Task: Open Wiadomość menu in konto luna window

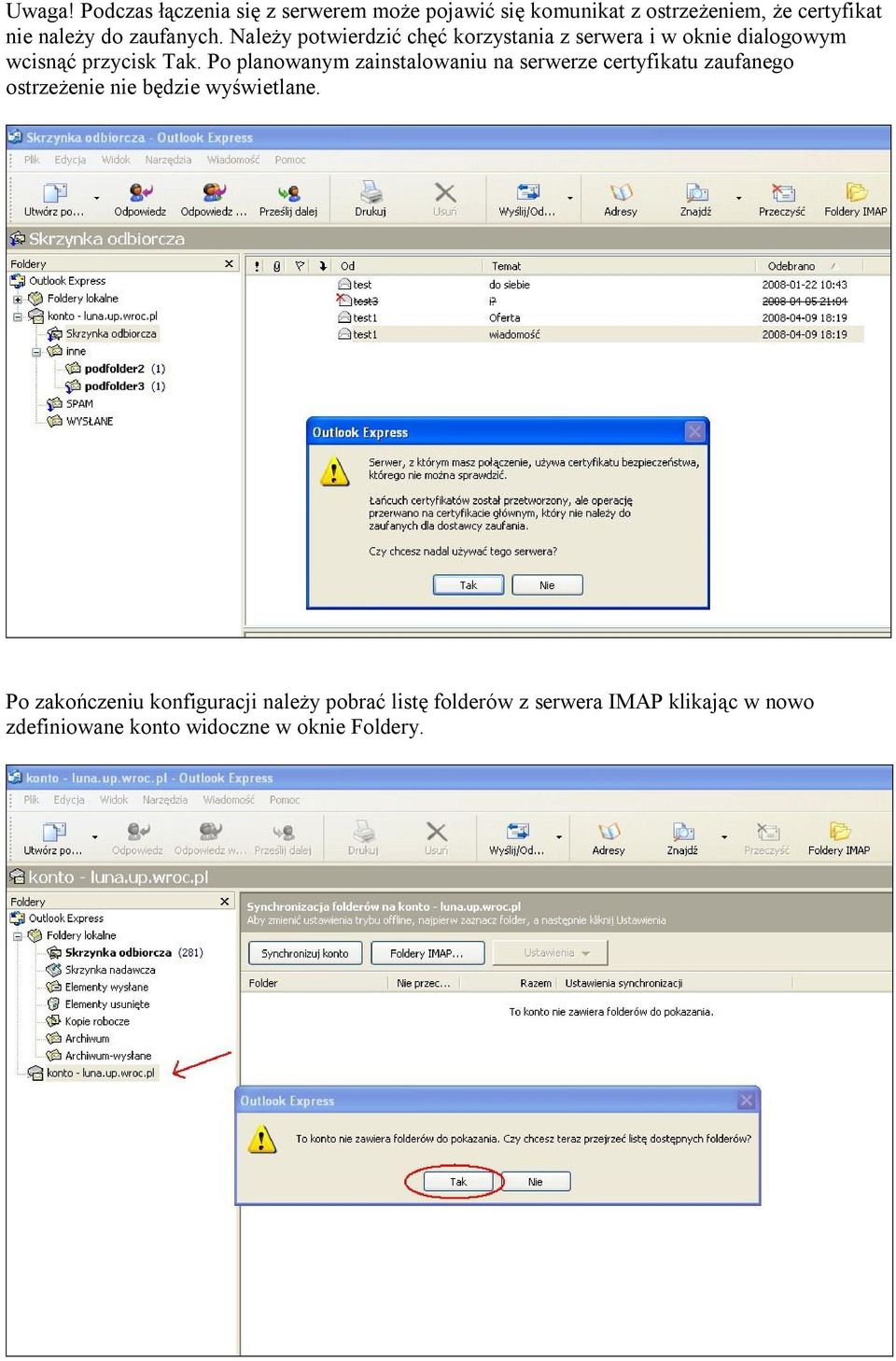Action: [x=229, y=800]
